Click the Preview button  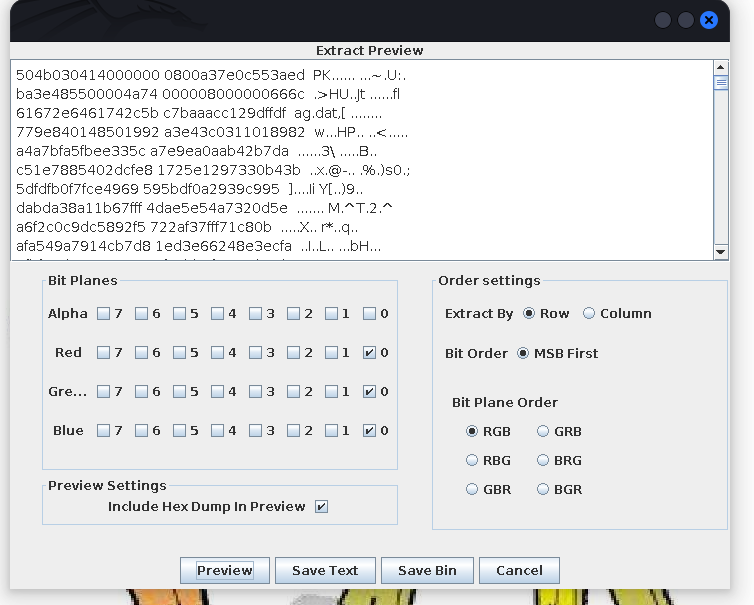point(225,570)
